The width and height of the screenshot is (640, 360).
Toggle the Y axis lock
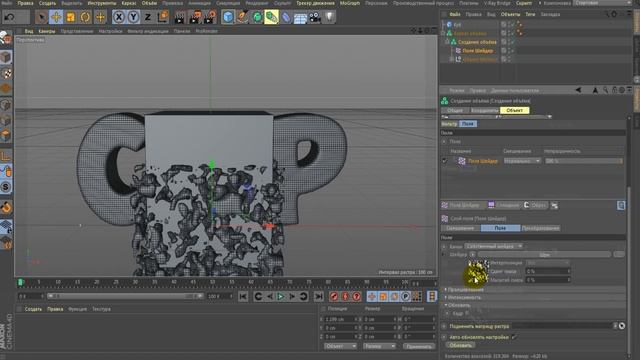(x=133, y=17)
